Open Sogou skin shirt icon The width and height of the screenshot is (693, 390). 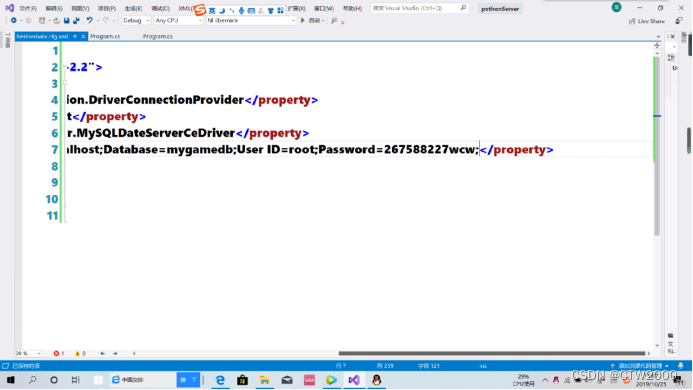[270, 10]
